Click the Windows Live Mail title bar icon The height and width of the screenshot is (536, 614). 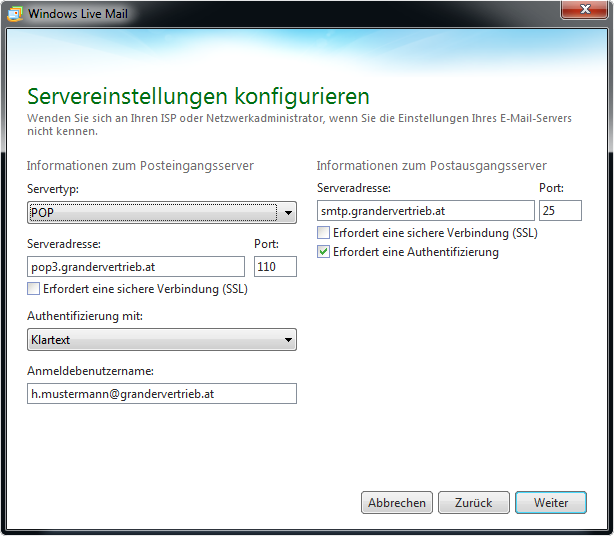click(15, 14)
